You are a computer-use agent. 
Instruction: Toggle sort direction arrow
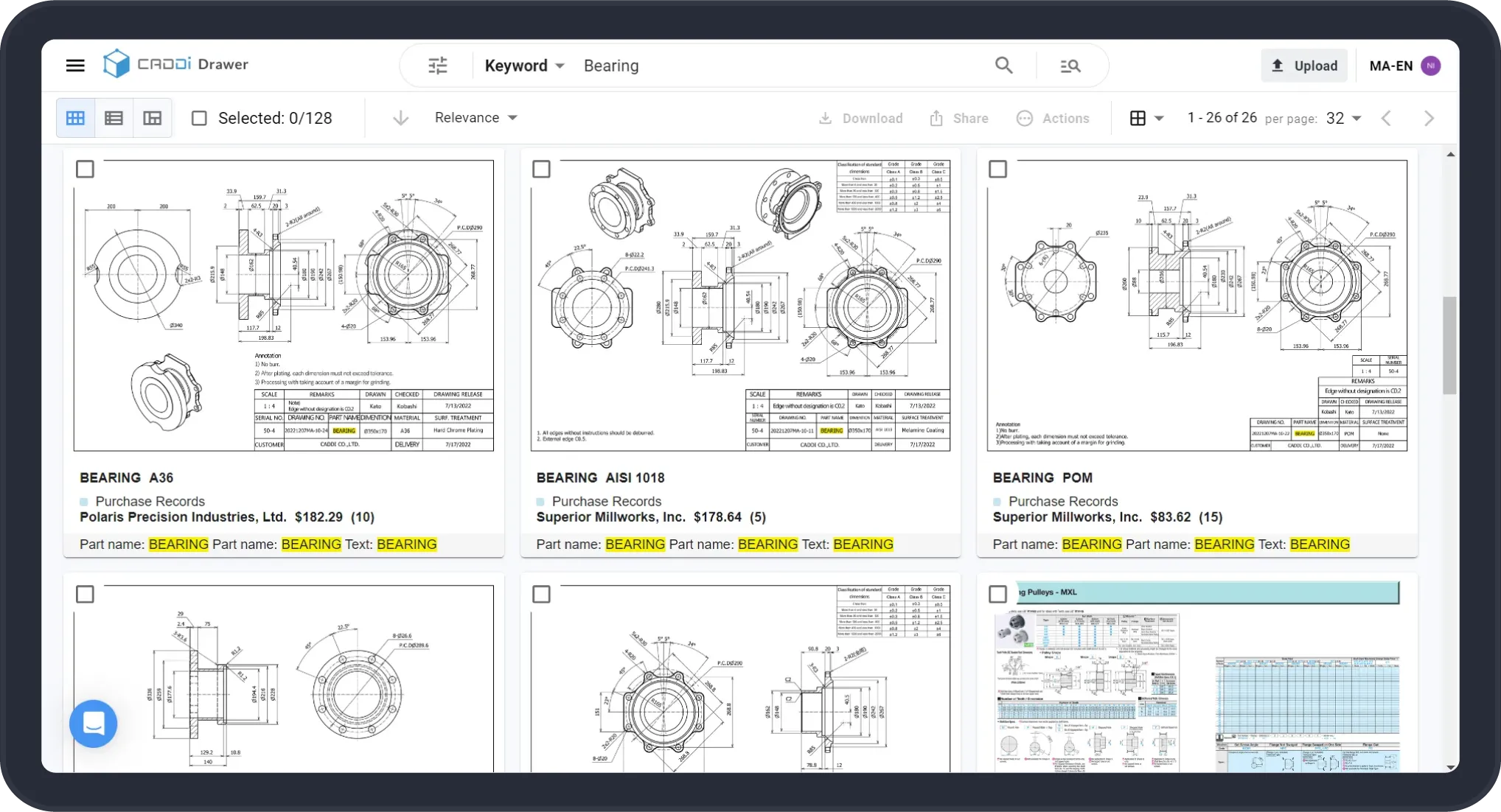(x=400, y=118)
